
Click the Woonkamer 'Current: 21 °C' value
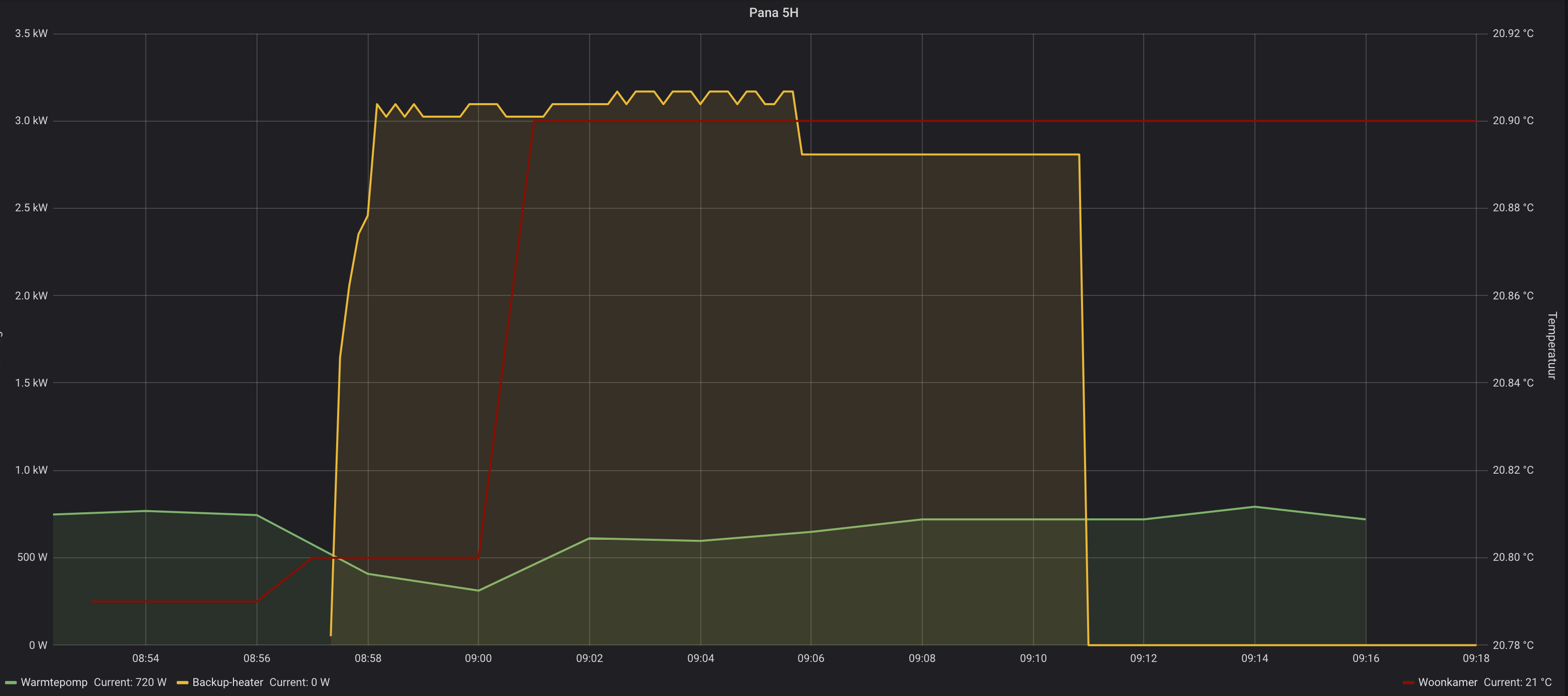point(1517,682)
